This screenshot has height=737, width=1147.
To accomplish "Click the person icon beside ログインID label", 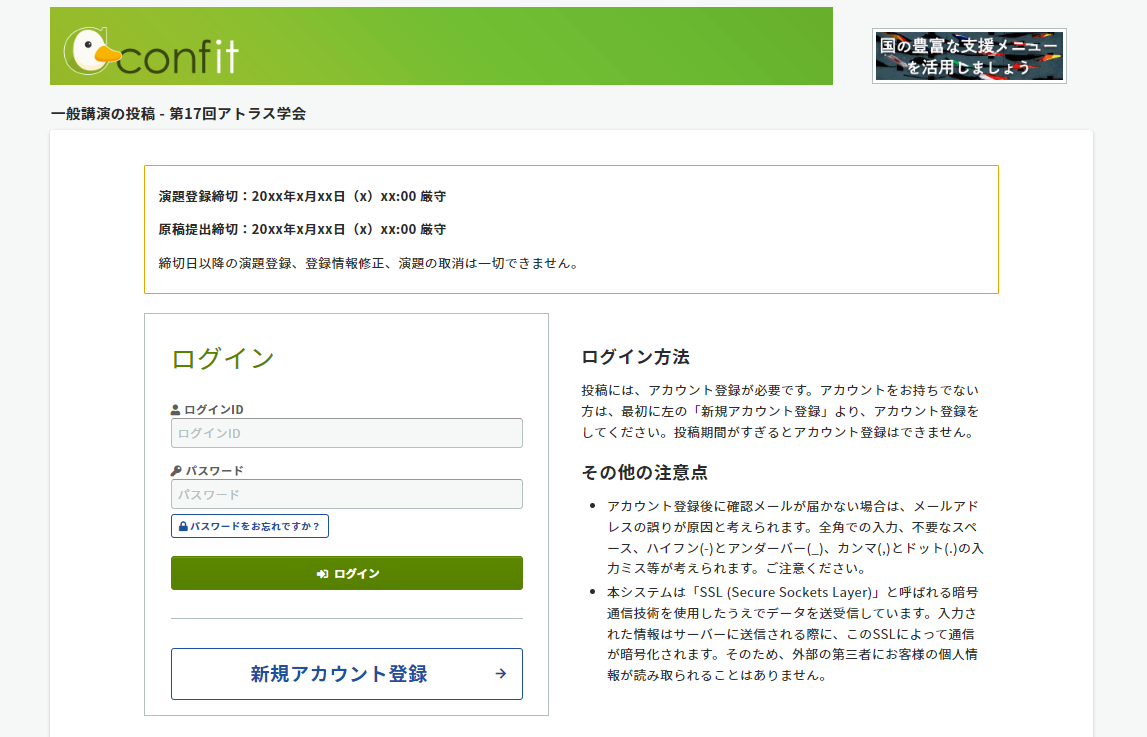I will point(175,409).
